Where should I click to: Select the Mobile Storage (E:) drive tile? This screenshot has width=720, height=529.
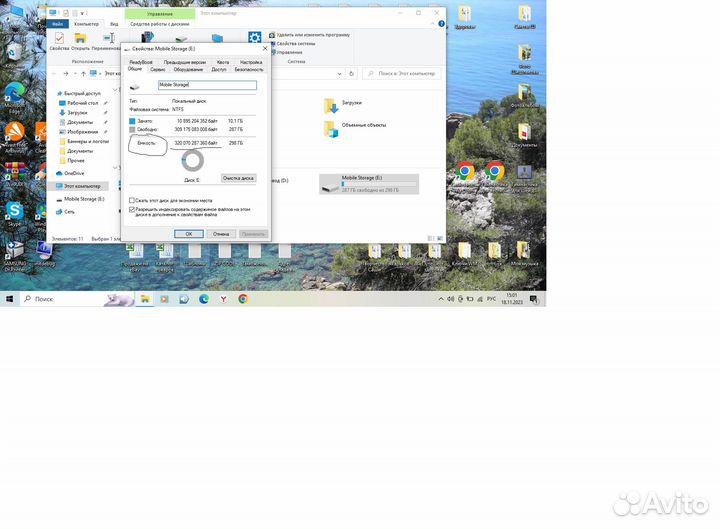click(x=364, y=183)
